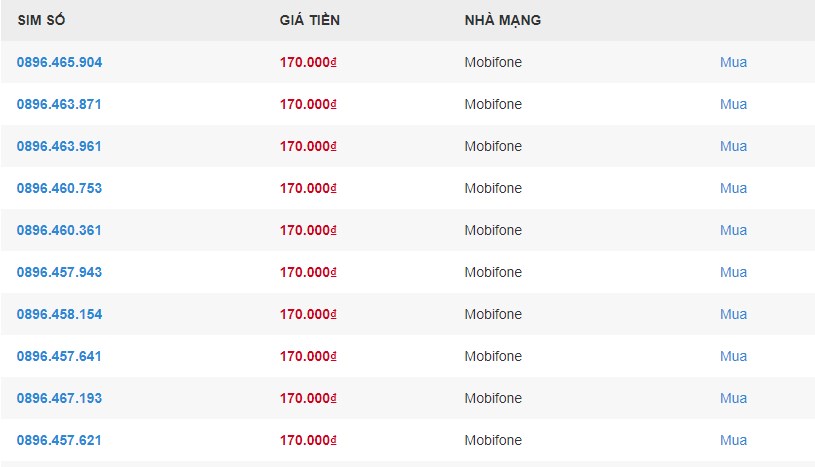Buy SIM 0896.460.753 via Mua link
The height and width of the screenshot is (467, 815).
pyautogui.click(x=733, y=188)
